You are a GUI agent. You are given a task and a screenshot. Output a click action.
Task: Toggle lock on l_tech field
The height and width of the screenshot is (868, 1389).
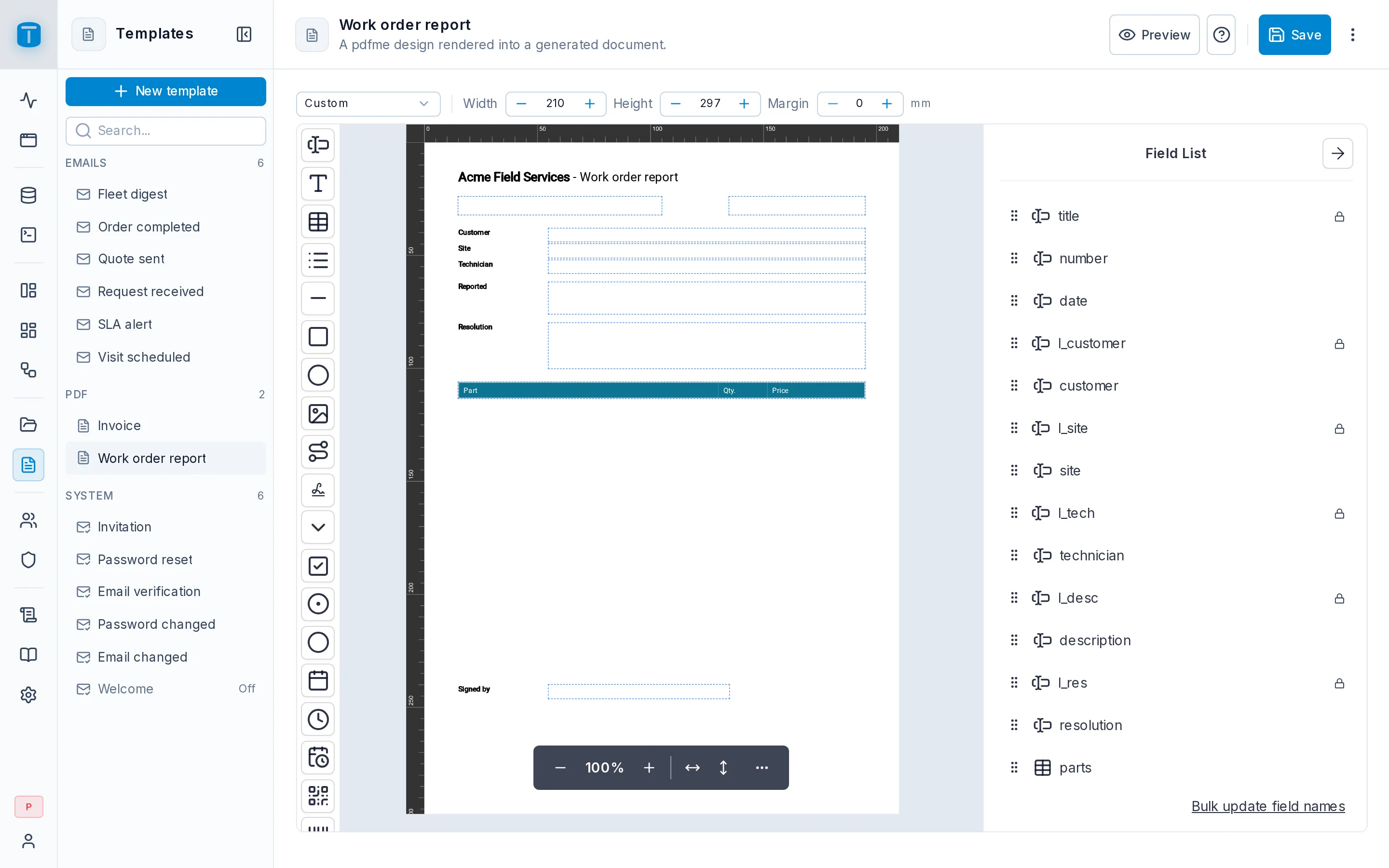point(1339,514)
